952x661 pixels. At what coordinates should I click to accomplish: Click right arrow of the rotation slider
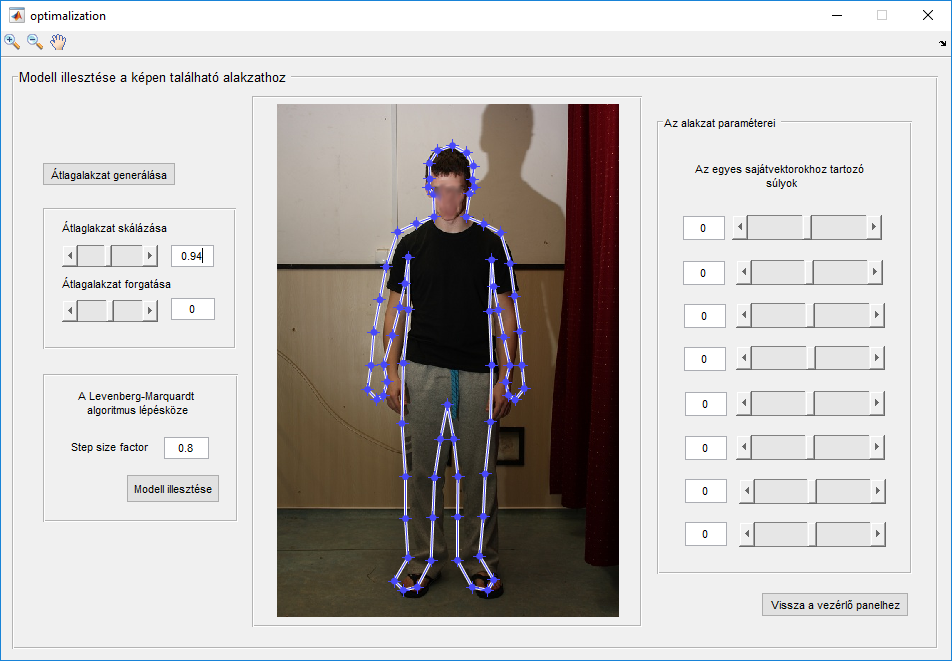coord(150,311)
